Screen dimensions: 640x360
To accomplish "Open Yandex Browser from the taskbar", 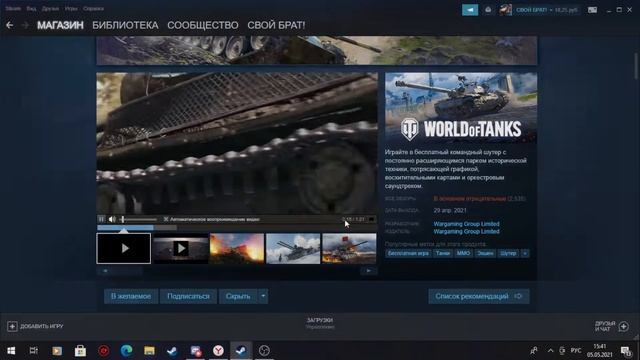I will 218,351.
